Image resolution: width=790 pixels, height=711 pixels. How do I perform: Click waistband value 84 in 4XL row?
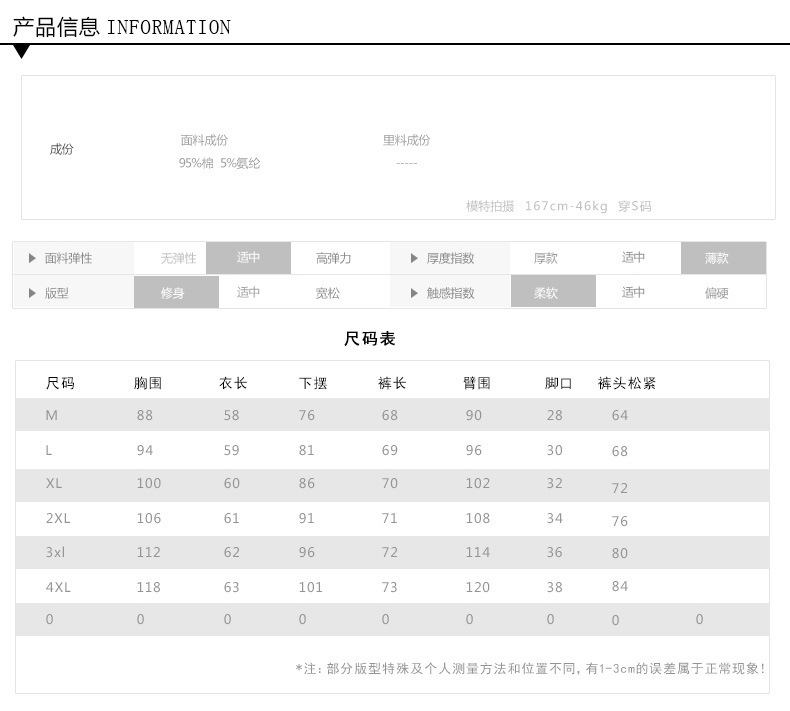coord(620,586)
